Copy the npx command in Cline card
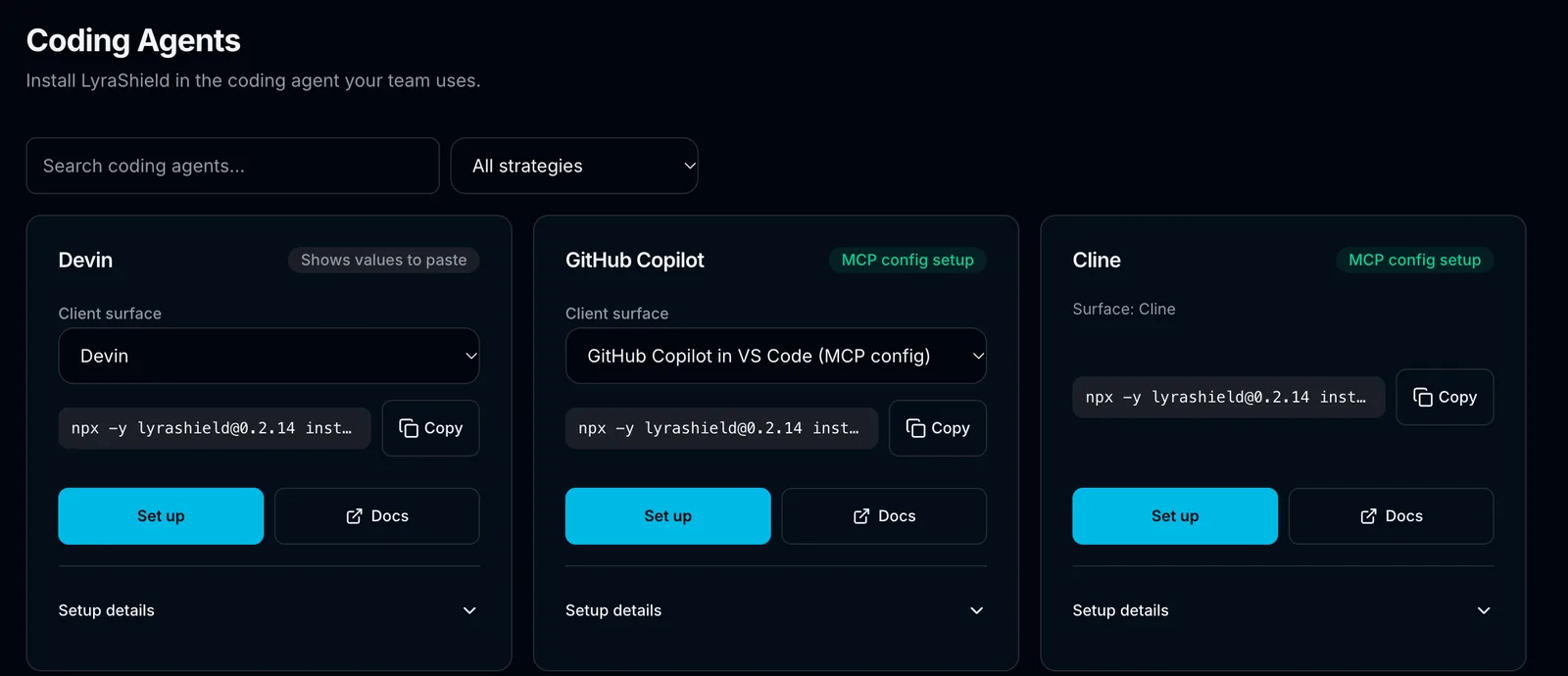The image size is (1568, 676). coord(1445,397)
